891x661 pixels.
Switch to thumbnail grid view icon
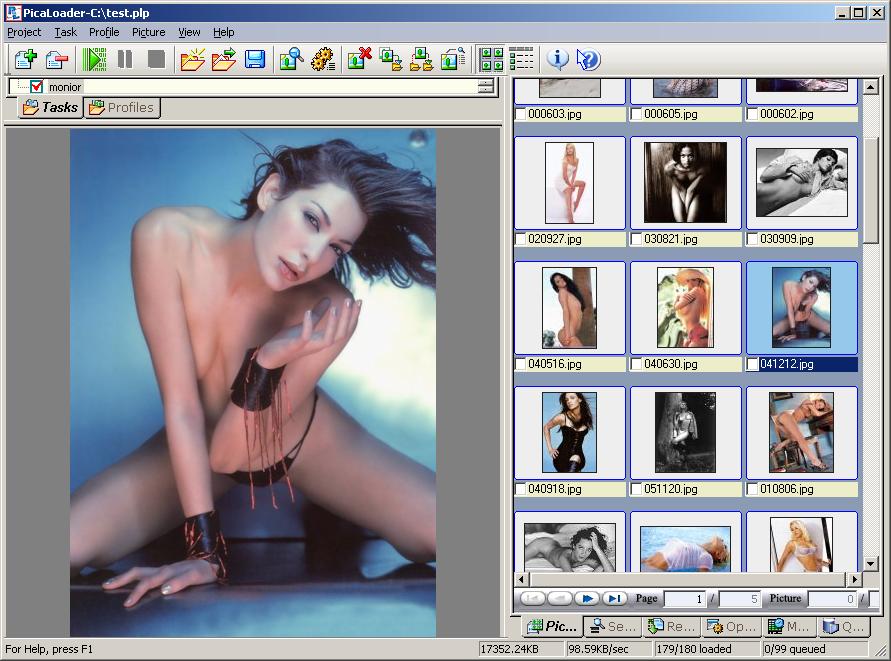click(x=491, y=59)
